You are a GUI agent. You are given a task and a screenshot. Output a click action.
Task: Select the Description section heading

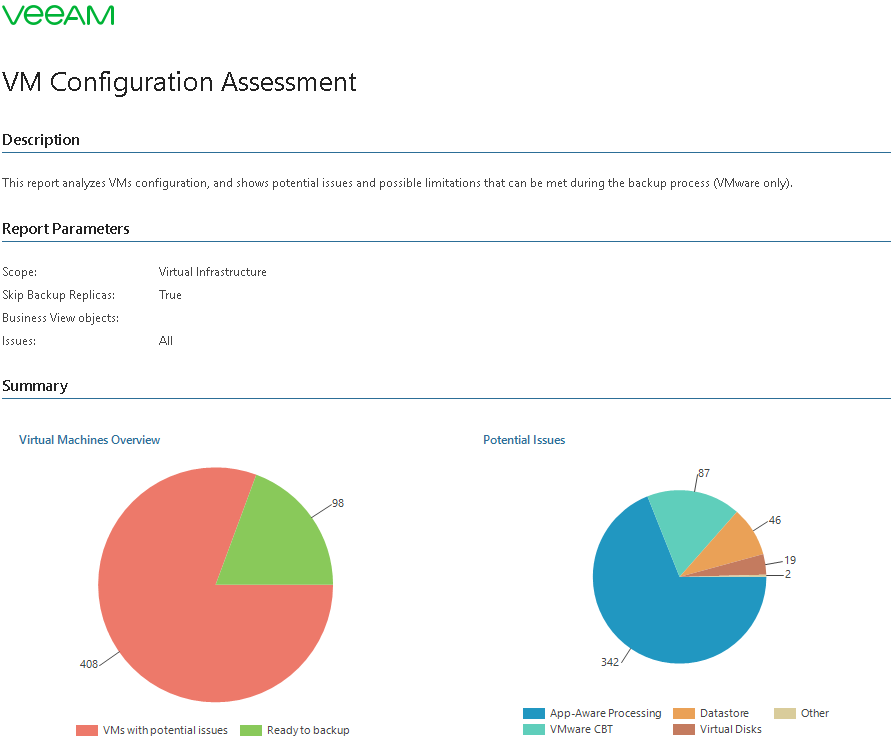41,140
